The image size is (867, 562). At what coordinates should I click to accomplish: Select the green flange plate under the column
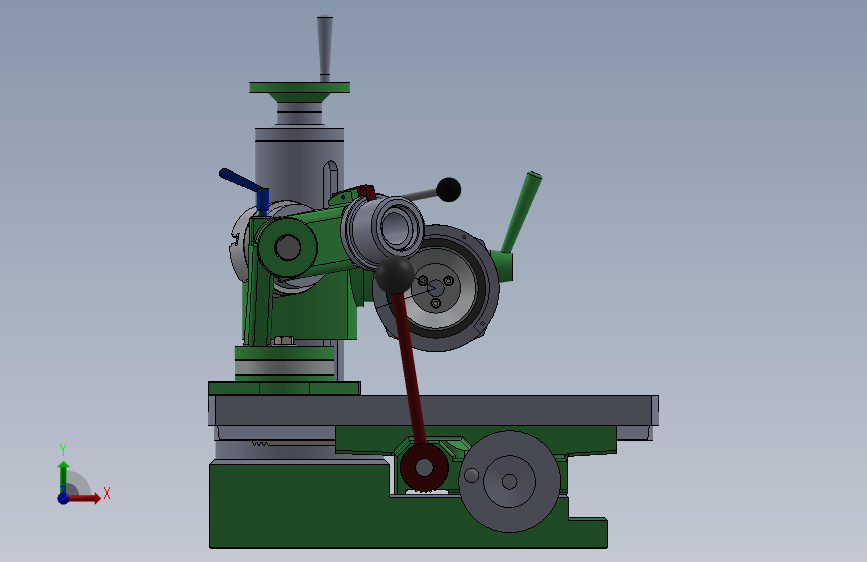(284, 388)
